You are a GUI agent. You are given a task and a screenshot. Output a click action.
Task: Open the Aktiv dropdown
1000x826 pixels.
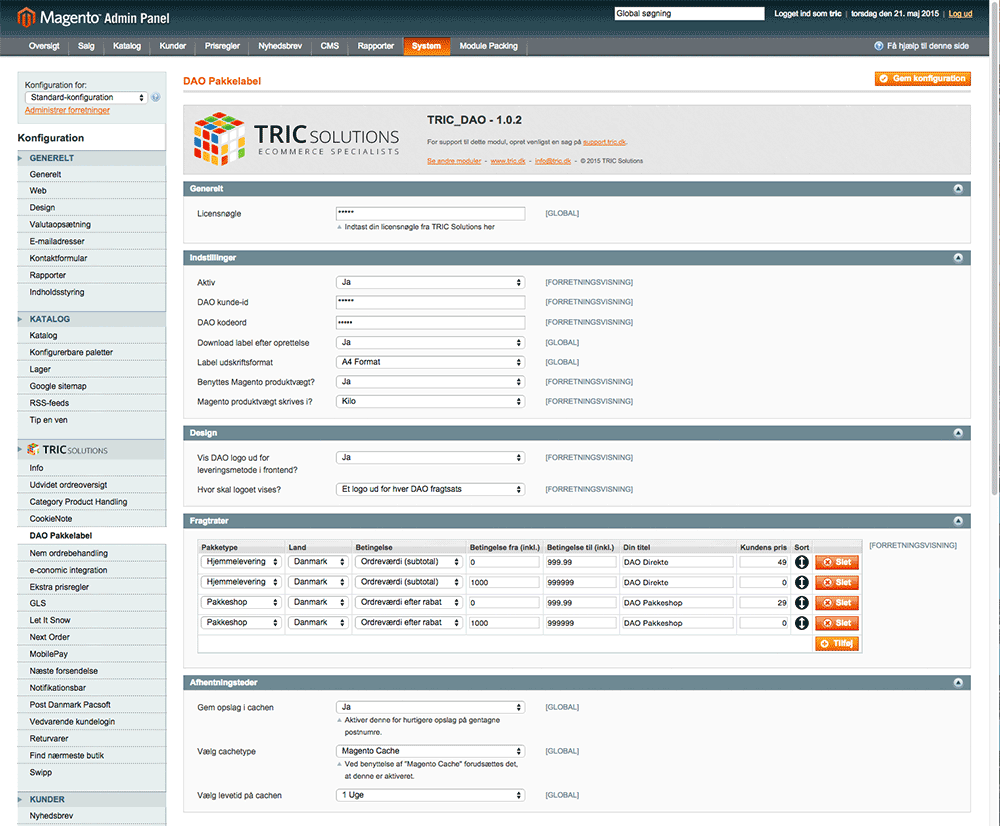click(x=430, y=282)
